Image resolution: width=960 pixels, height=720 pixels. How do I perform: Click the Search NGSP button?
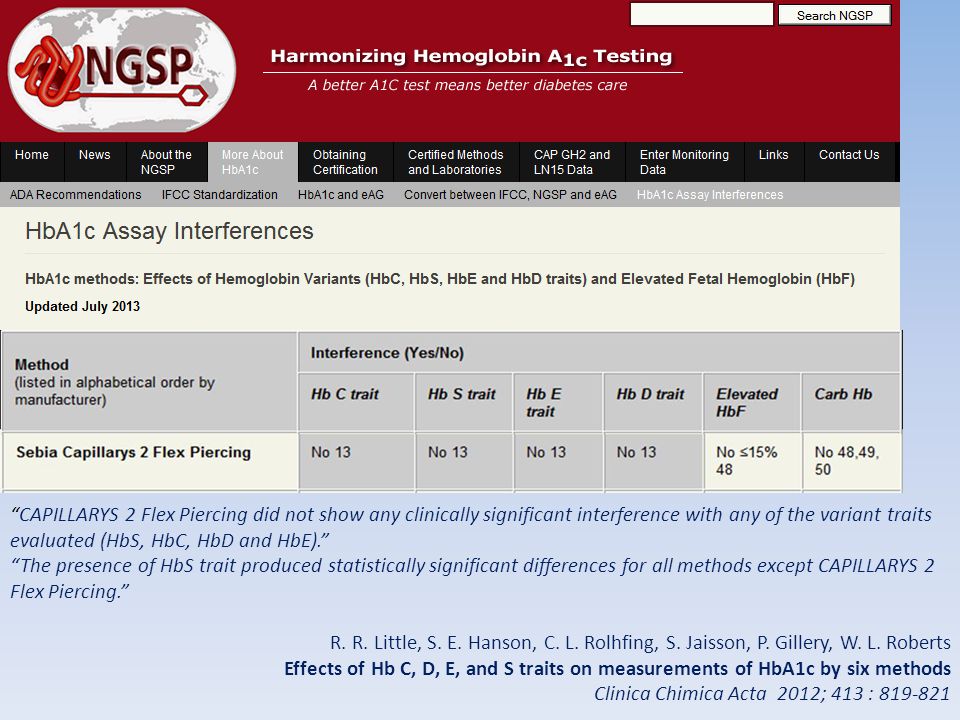pos(834,15)
